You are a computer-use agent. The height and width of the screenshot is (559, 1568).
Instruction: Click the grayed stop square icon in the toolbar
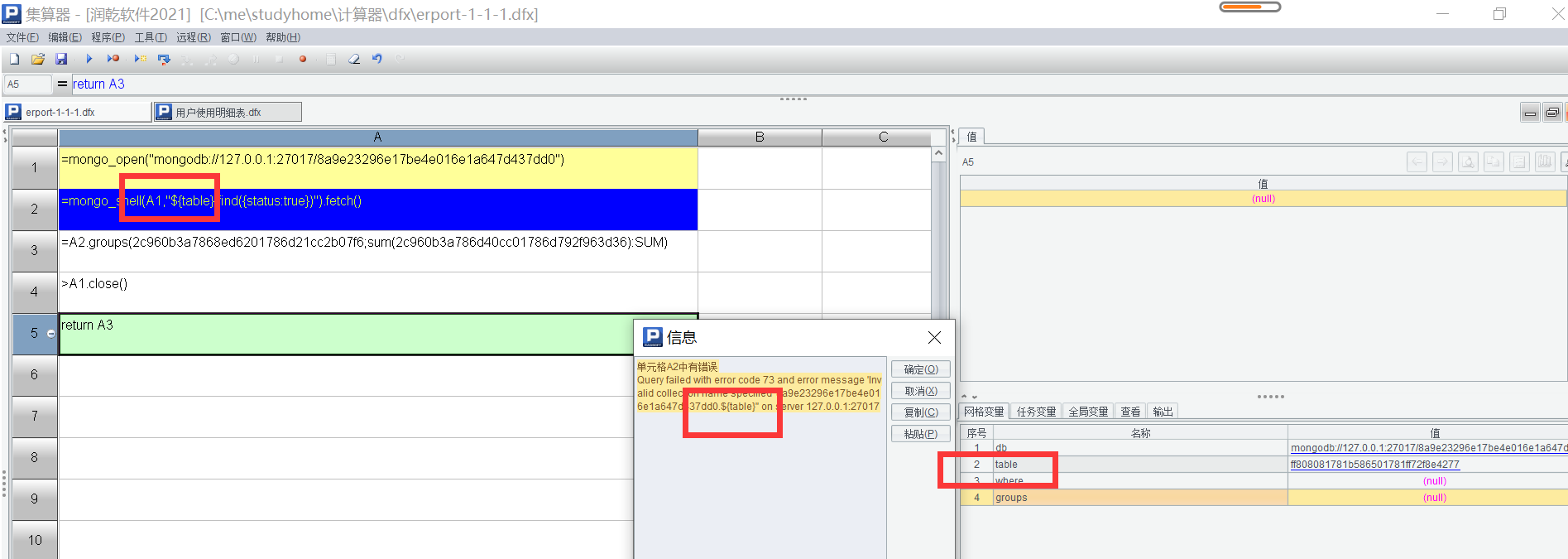[x=279, y=59]
